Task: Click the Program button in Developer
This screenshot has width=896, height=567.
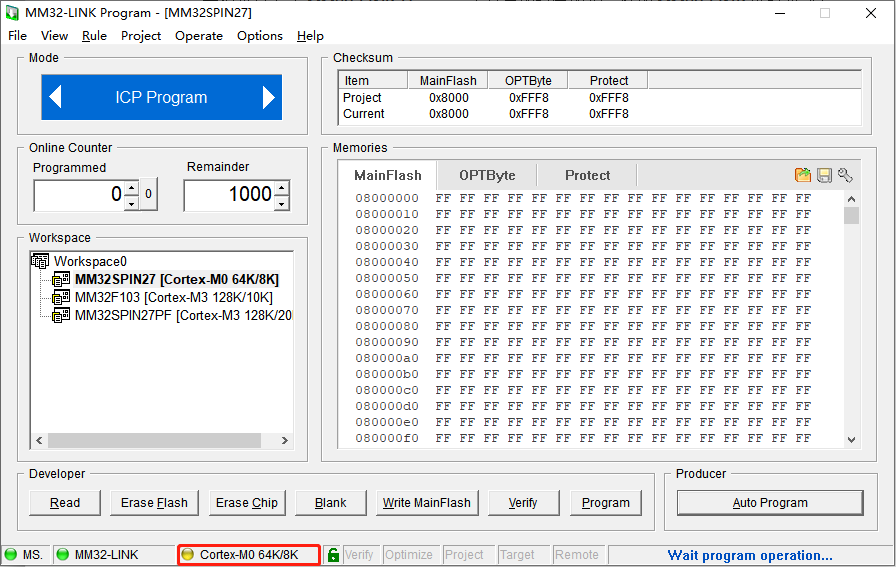Action: click(606, 502)
